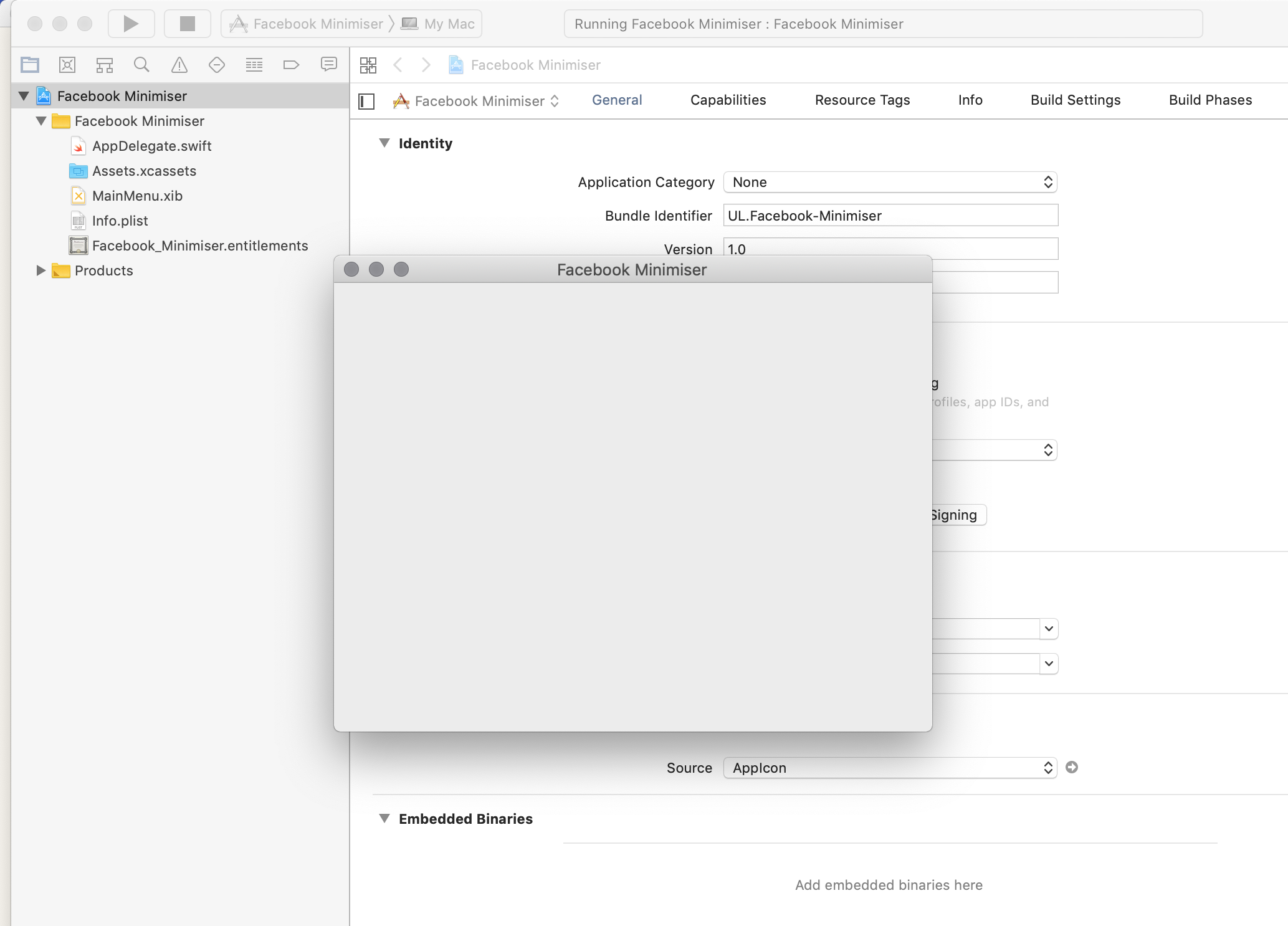Click the AppDelegate.swift file
This screenshot has height=926, width=1288.
pyautogui.click(x=152, y=146)
